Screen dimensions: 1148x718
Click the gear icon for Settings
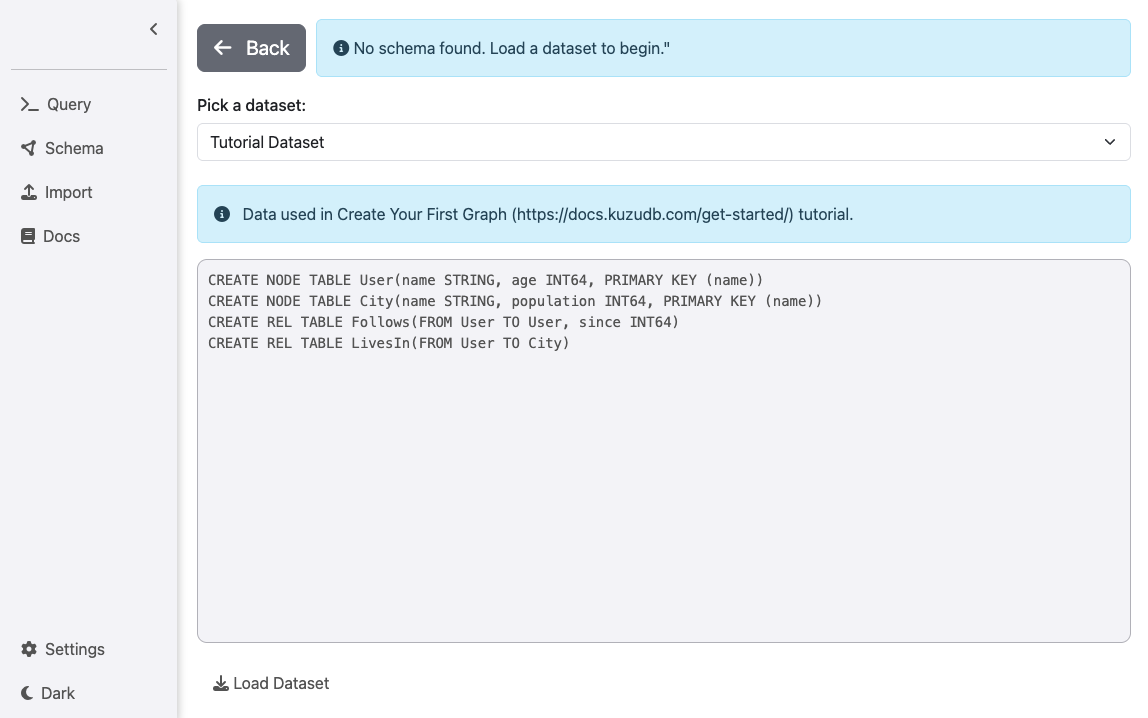(x=29, y=650)
